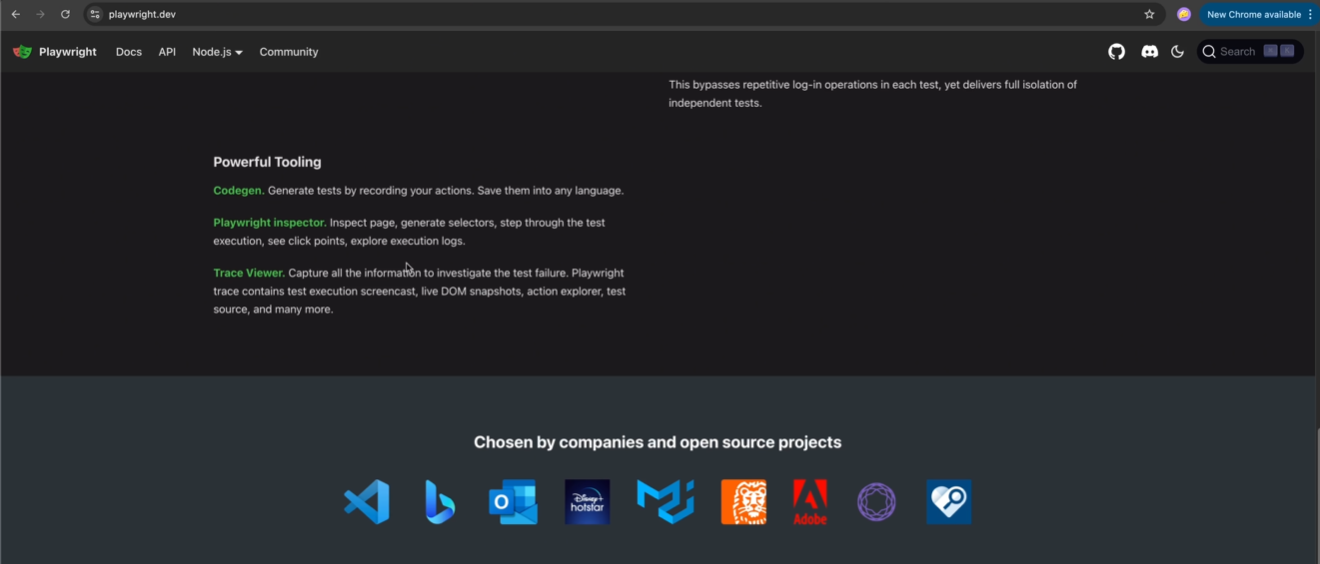Click the Outlook logo
The image size is (1320, 564).
(x=513, y=502)
